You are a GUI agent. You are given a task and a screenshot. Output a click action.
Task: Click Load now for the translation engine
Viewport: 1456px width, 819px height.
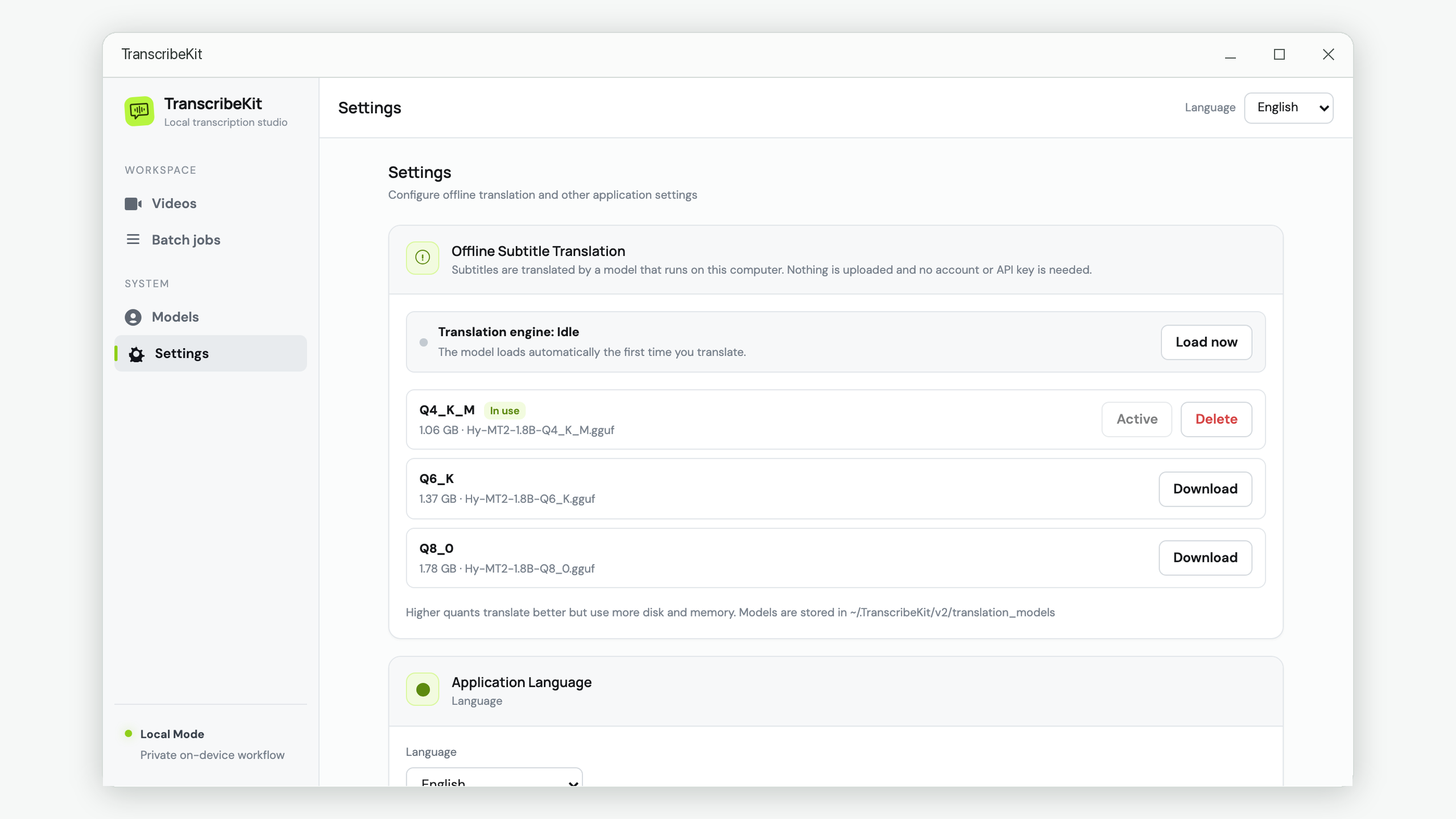click(1206, 342)
